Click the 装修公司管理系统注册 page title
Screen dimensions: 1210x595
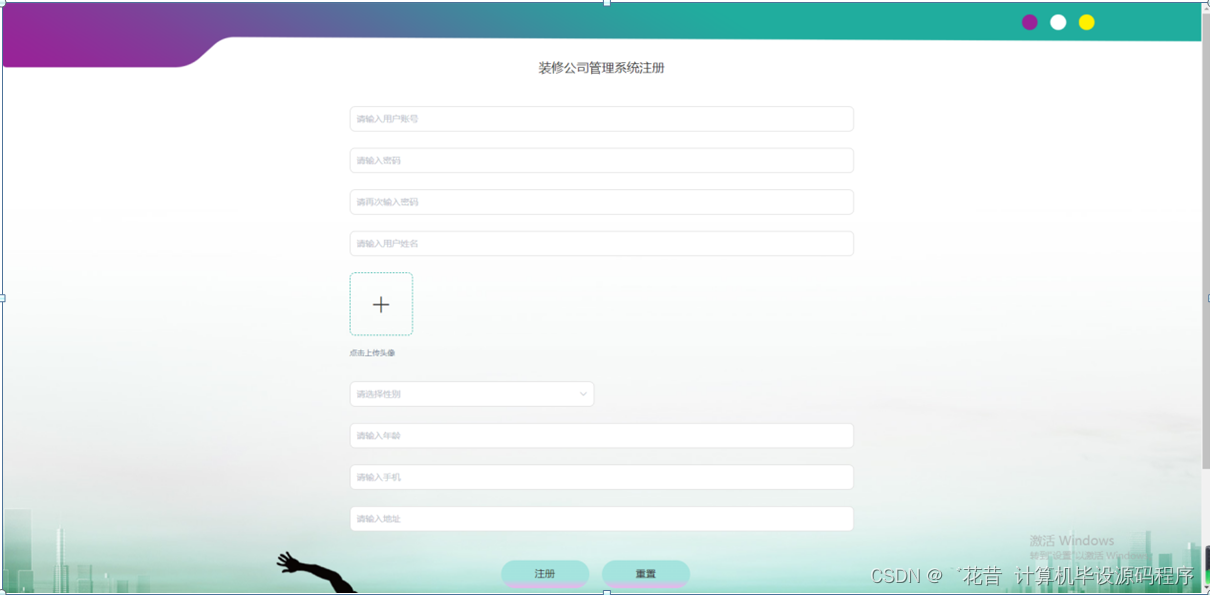coord(600,67)
